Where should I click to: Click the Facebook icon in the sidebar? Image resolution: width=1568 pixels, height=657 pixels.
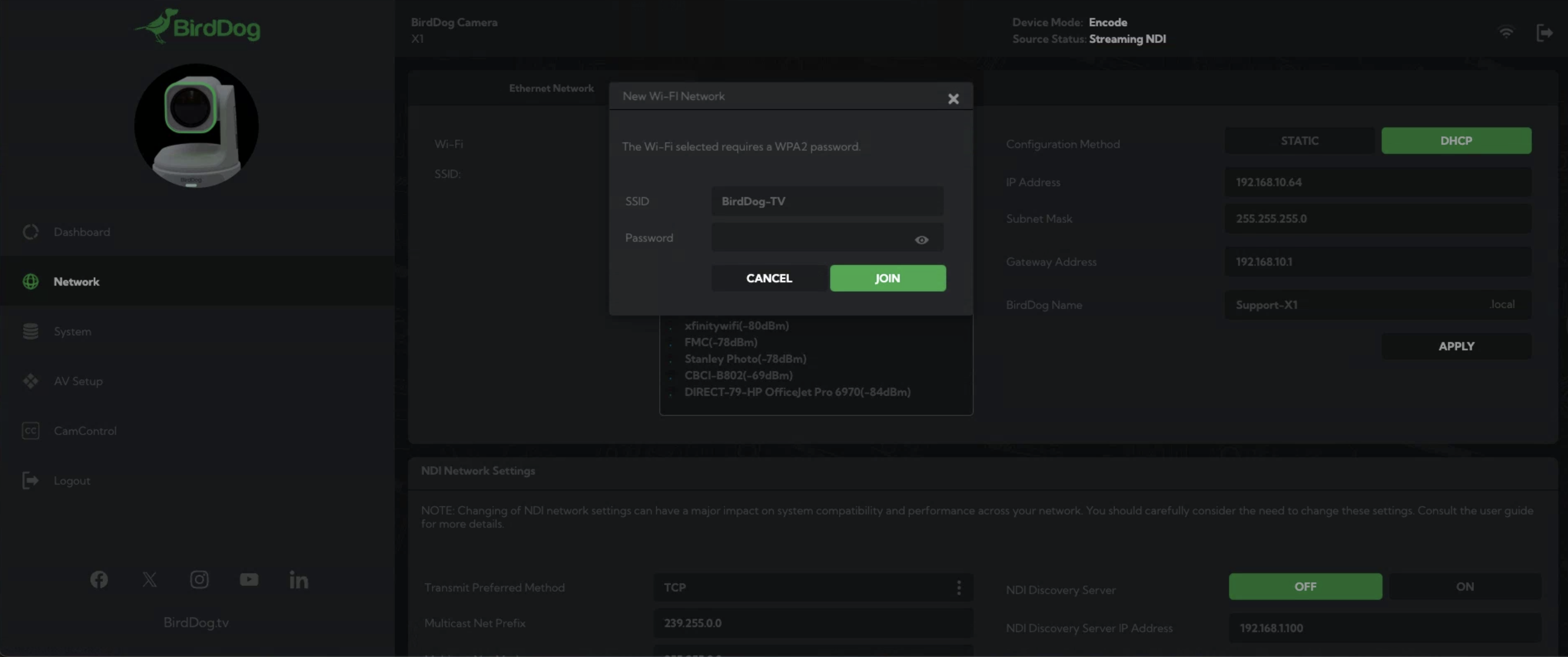[x=99, y=579]
